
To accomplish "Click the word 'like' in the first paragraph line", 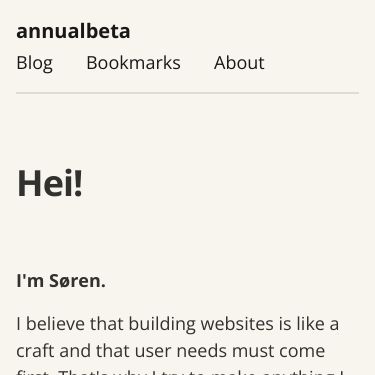I will (x=311, y=324).
